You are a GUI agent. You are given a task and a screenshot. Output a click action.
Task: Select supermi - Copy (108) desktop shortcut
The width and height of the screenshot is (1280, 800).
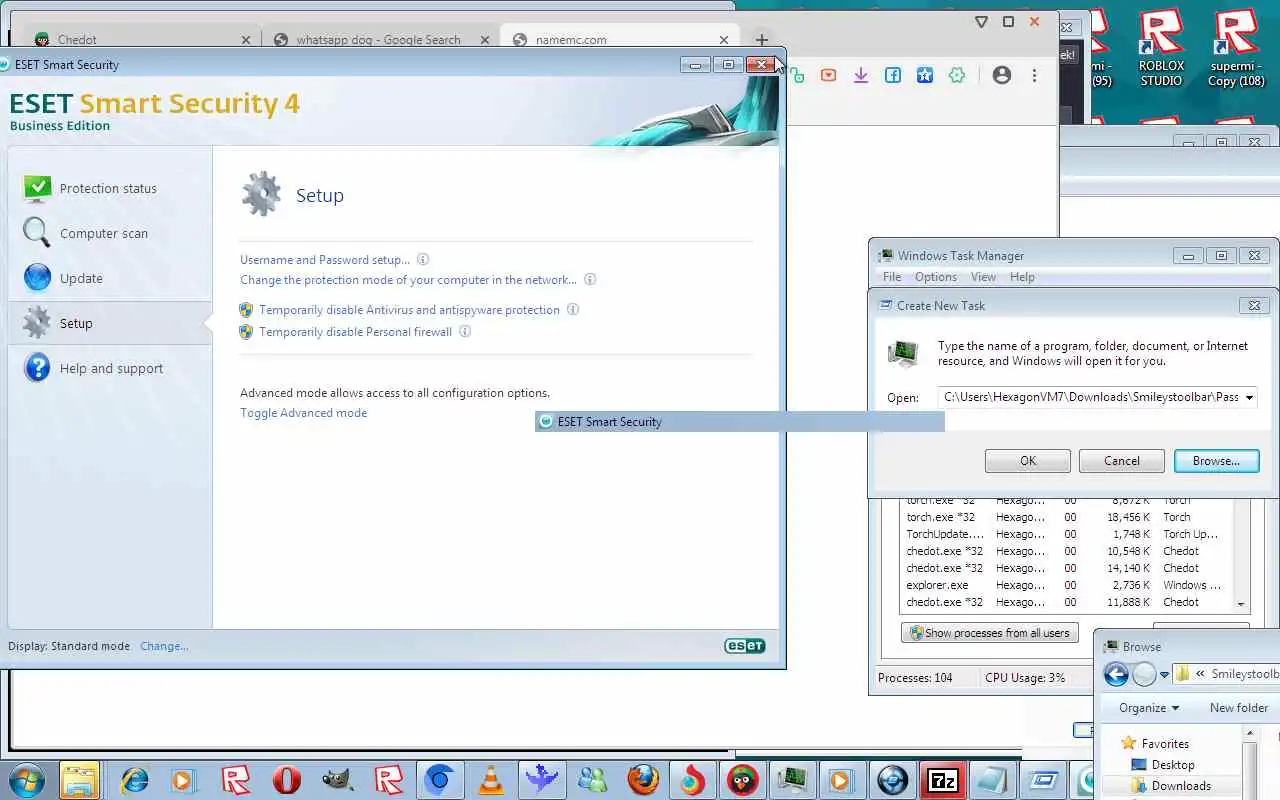(1236, 48)
